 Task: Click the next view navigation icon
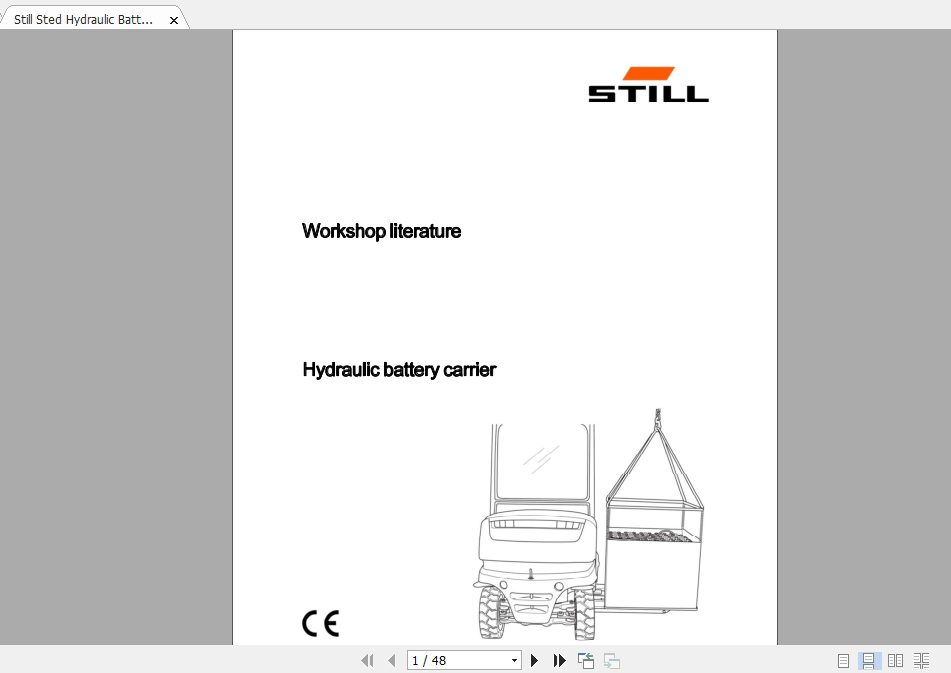(x=612, y=660)
